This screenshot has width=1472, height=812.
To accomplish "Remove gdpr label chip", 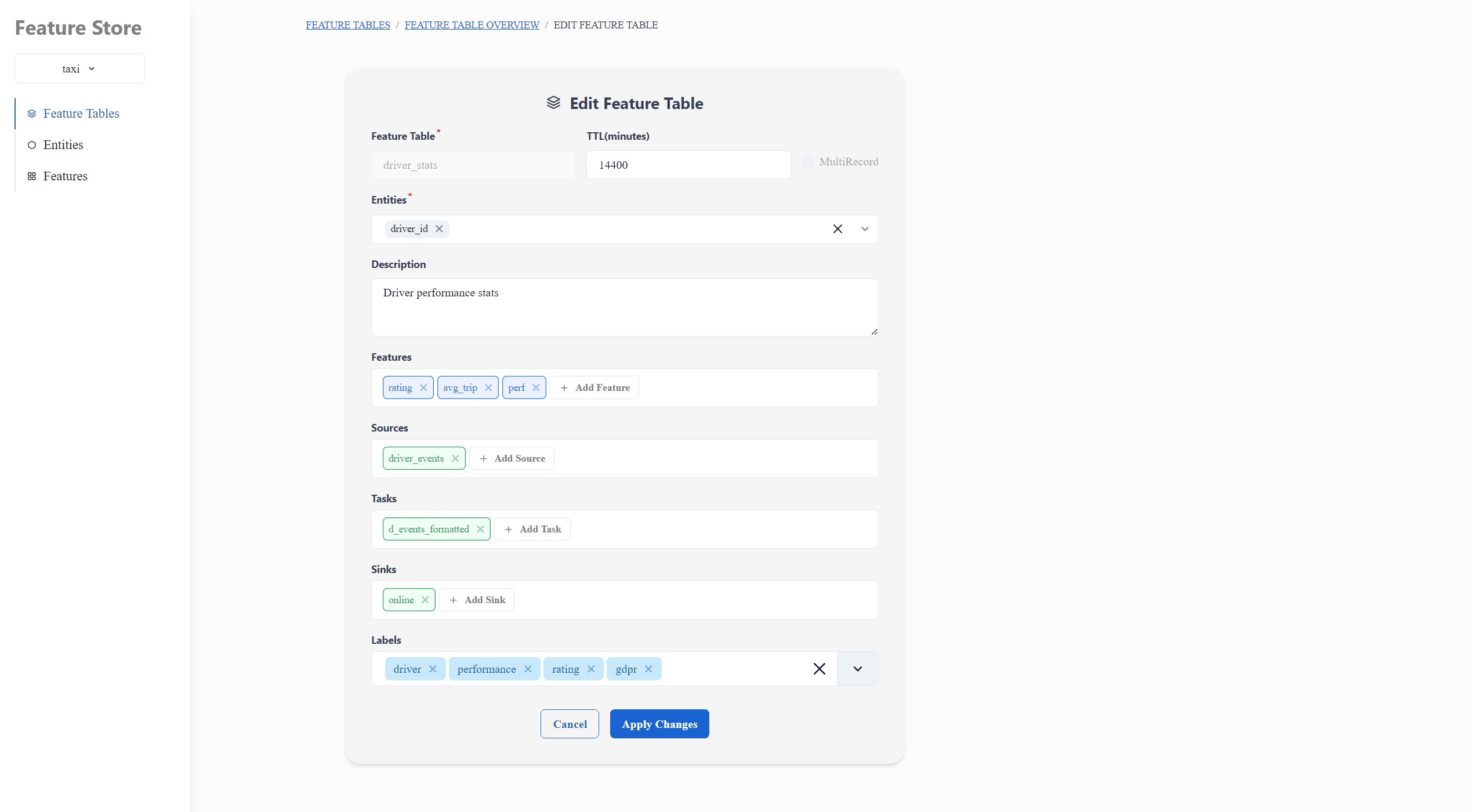I will (648, 669).
